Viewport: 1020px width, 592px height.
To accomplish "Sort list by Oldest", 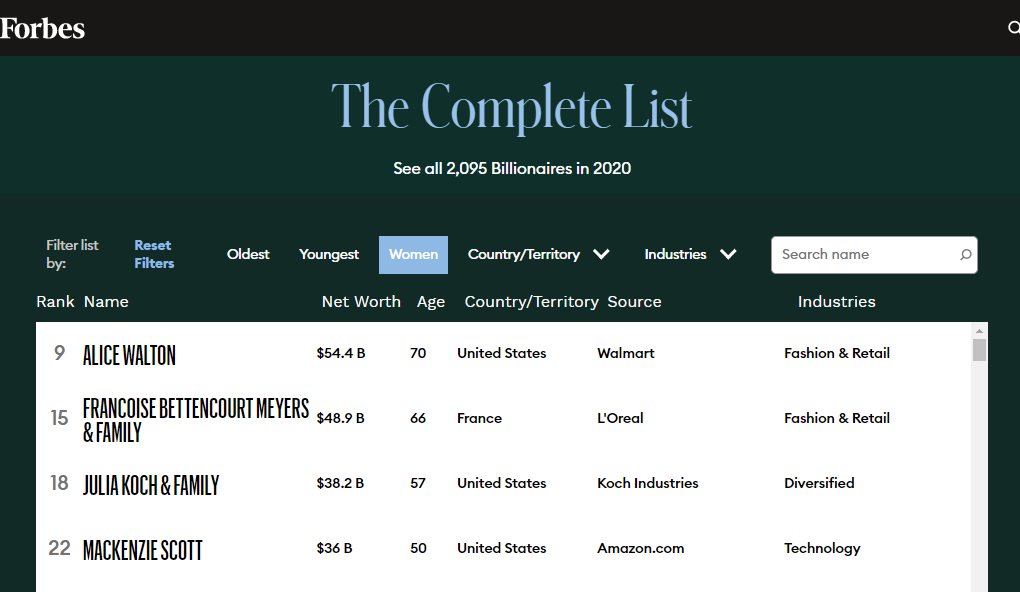I will point(248,255).
